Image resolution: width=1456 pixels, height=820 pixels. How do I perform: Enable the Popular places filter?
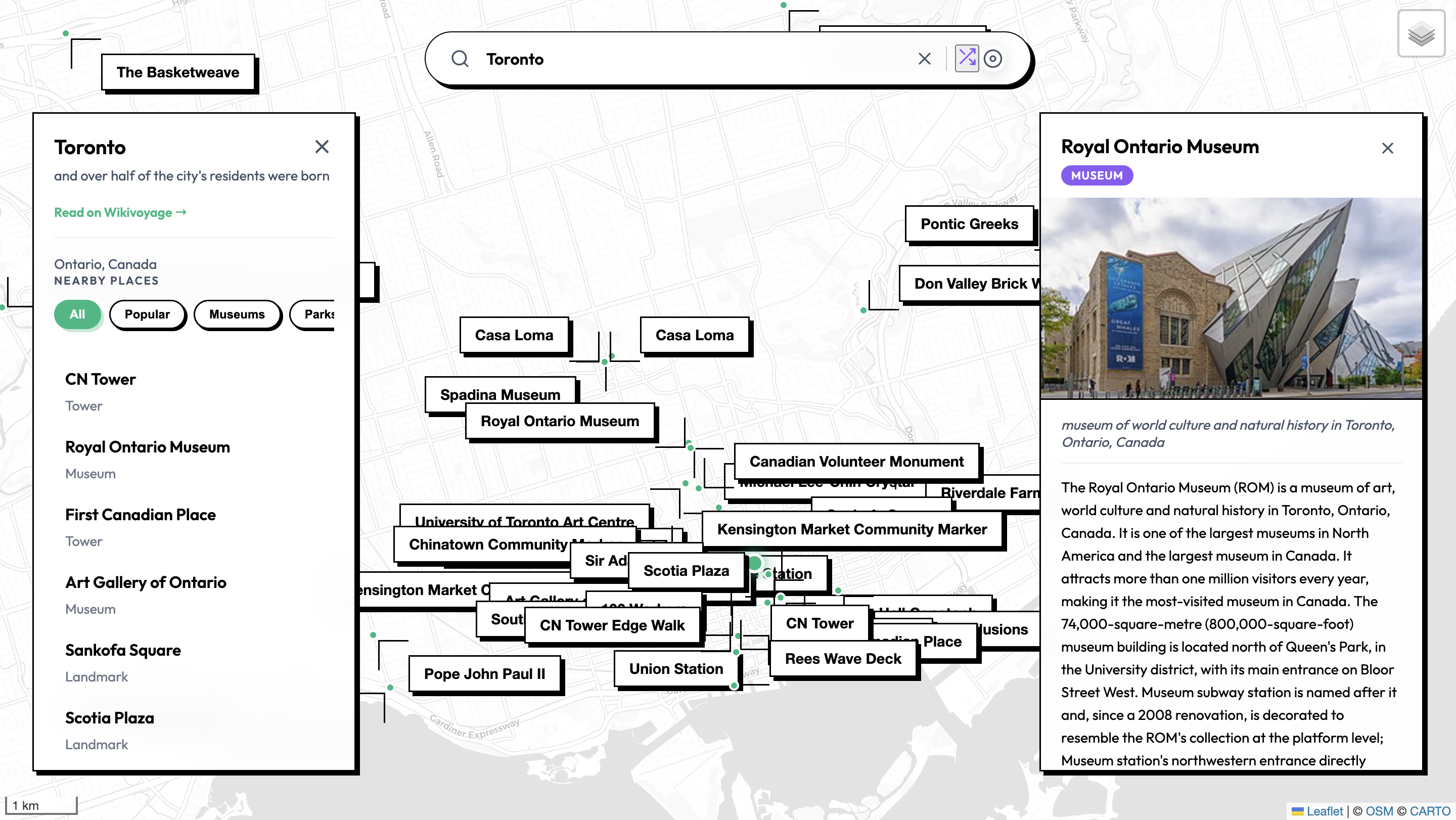(x=148, y=314)
